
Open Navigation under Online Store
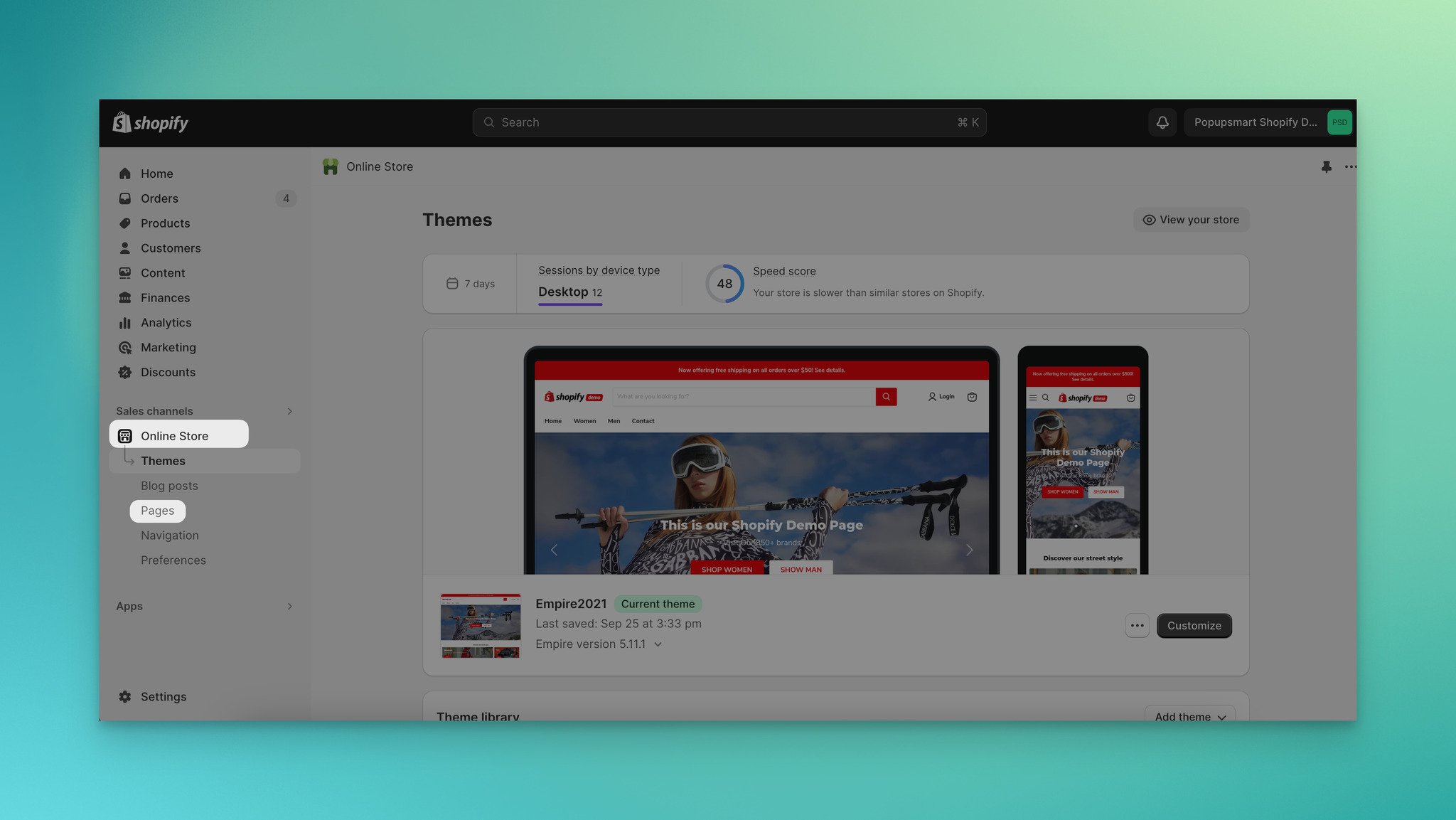pos(170,536)
